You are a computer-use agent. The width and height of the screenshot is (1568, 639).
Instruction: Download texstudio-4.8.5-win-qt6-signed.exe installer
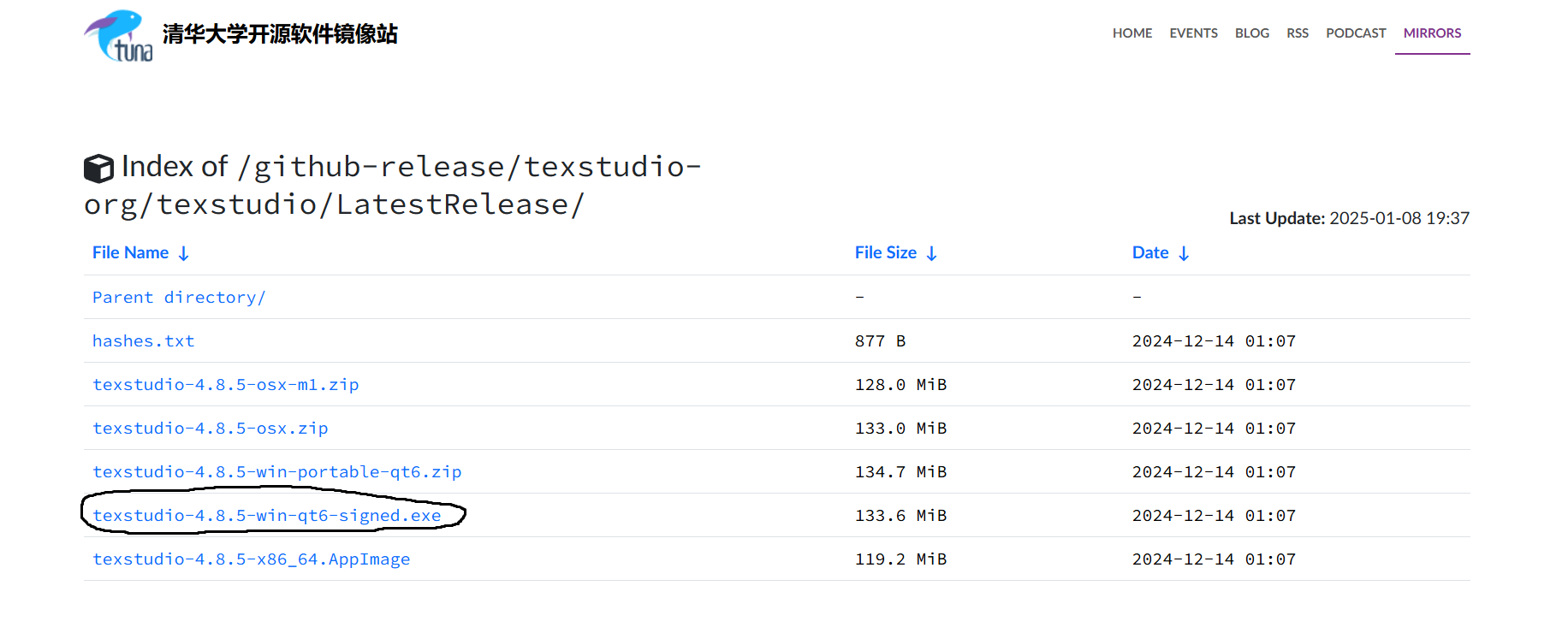tap(267, 515)
